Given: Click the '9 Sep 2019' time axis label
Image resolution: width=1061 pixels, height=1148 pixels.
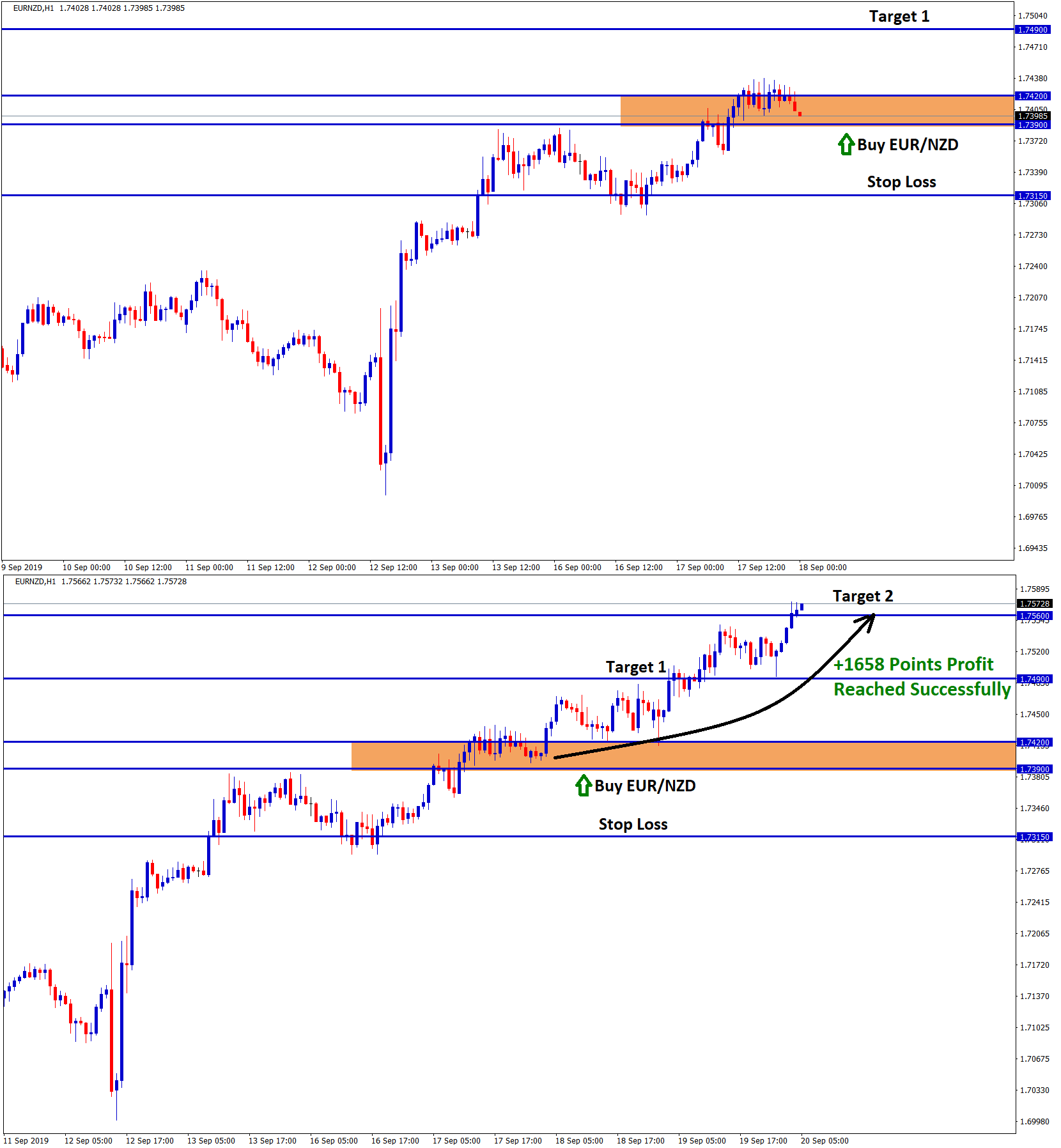Looking at the screenshot, I should pyautogui.click(x=22, y=567).
